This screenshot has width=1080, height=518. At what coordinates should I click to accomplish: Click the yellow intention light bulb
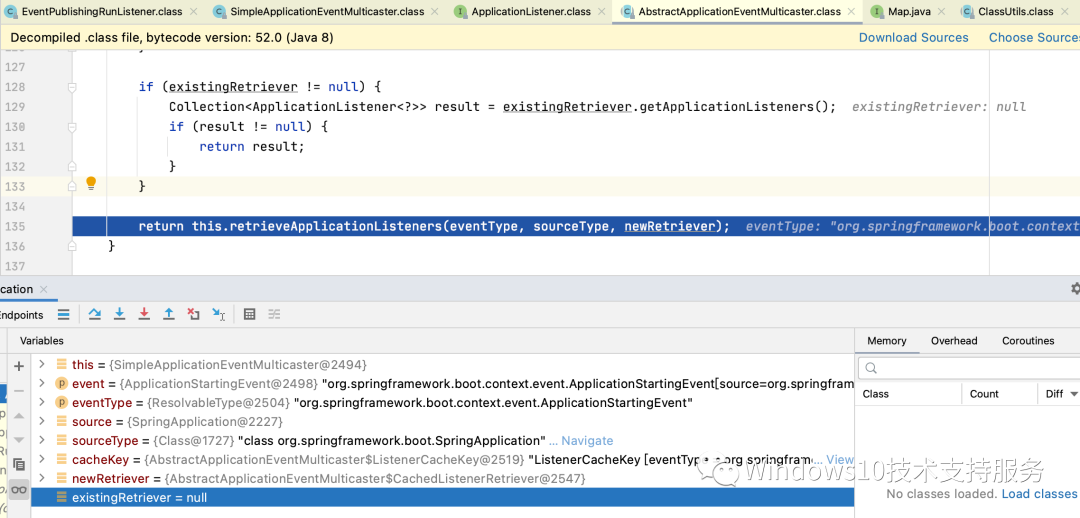tap(91, 183)
